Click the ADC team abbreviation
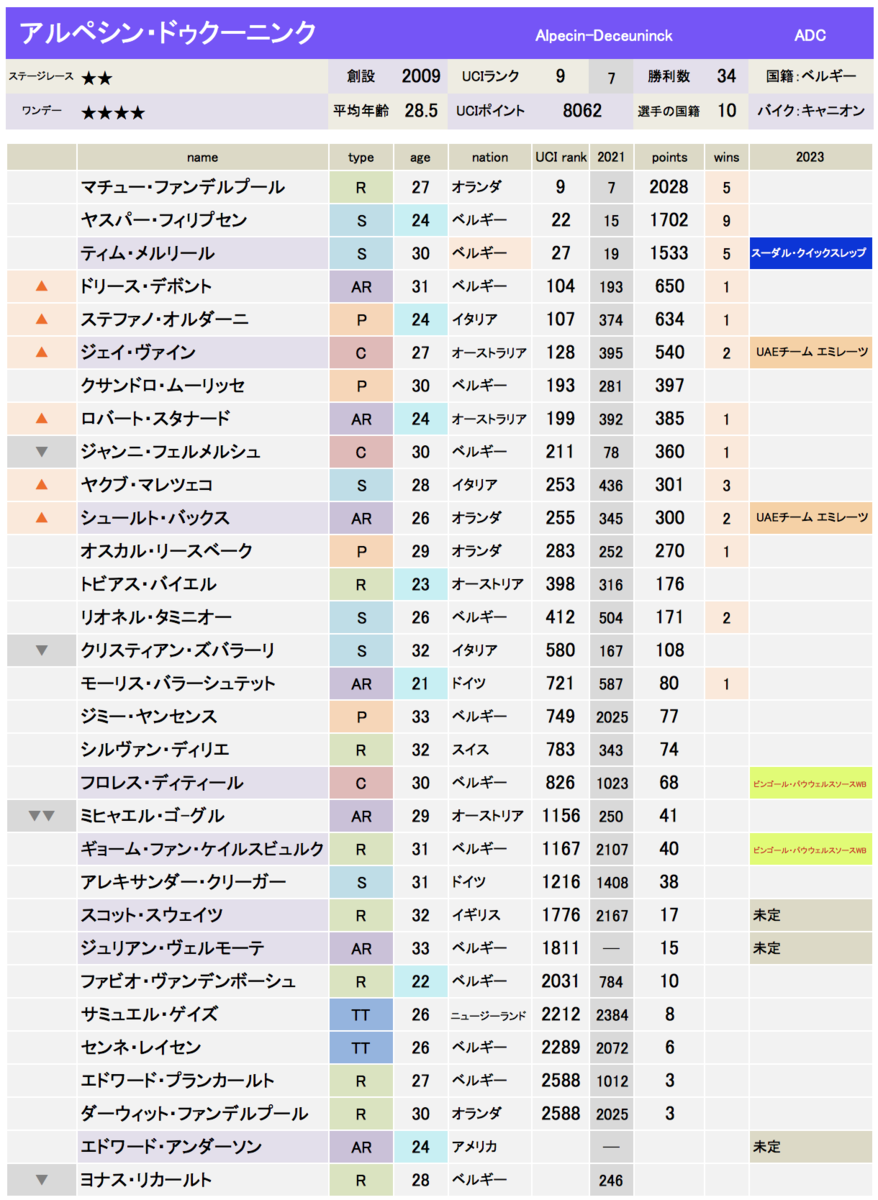Screen dimensions: 878x1200 point(810,36)
